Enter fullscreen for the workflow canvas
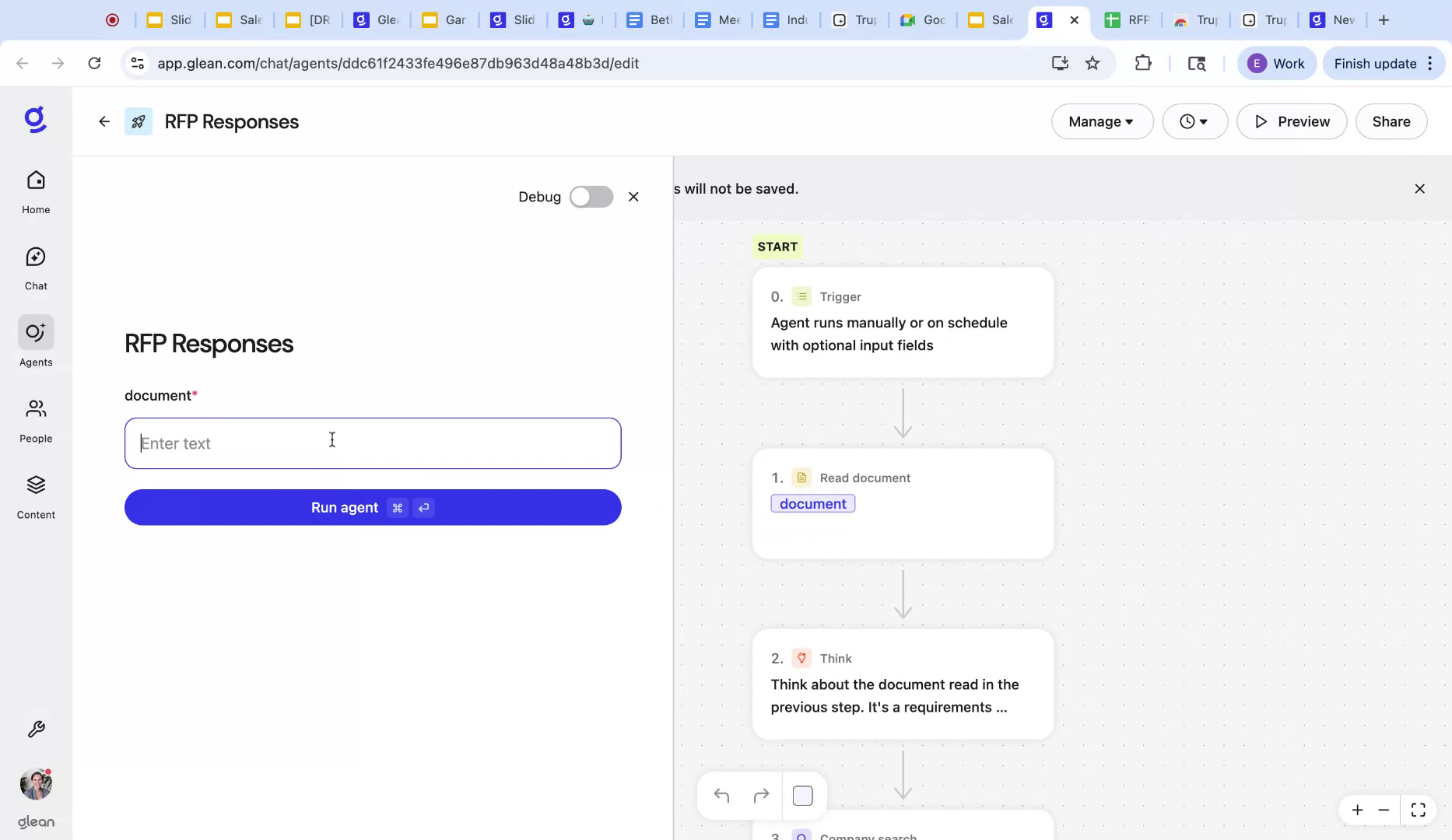 pyautogui.click(x=1418, y=810)
